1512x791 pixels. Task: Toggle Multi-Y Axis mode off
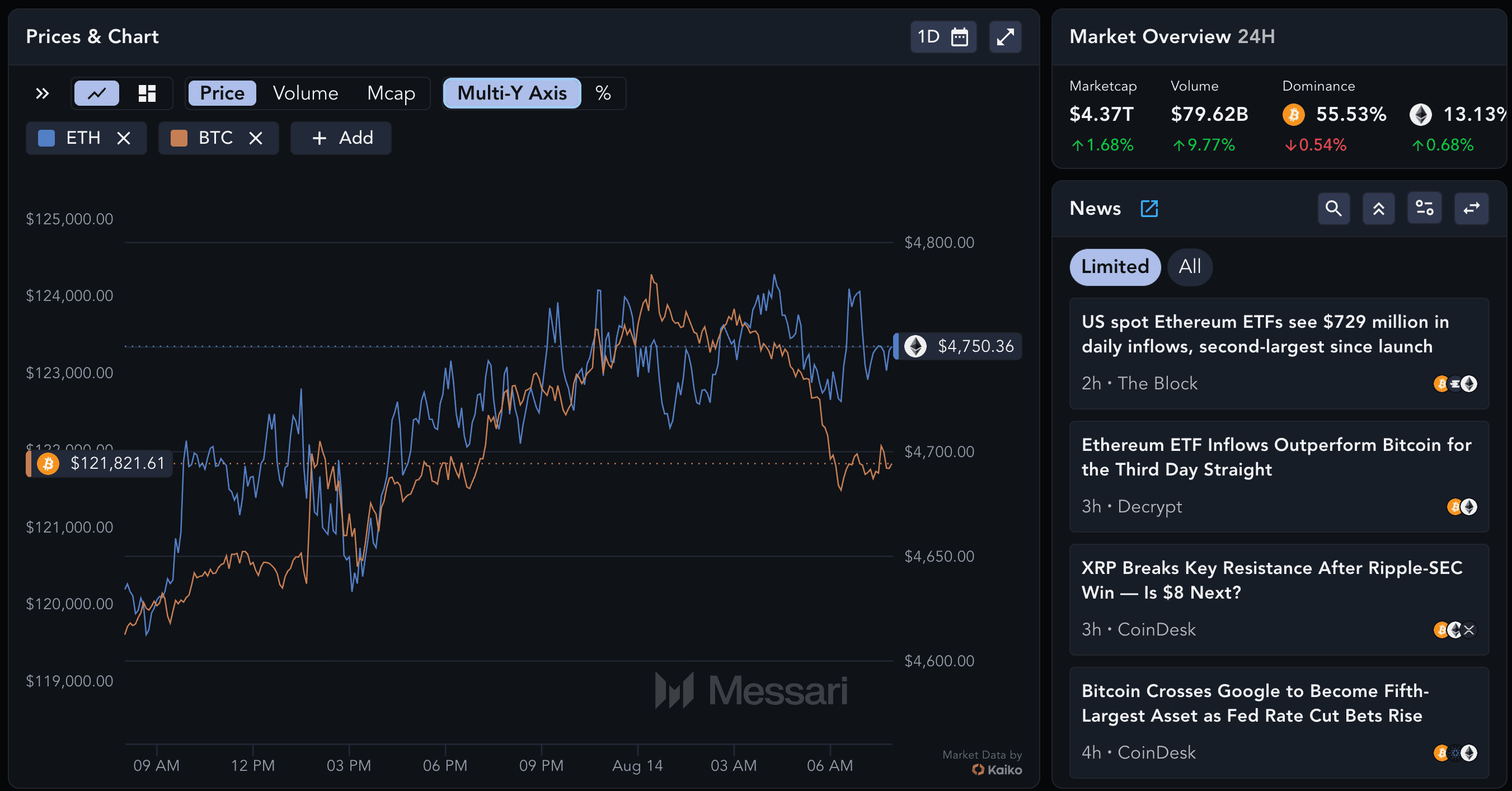coord(511,93)
